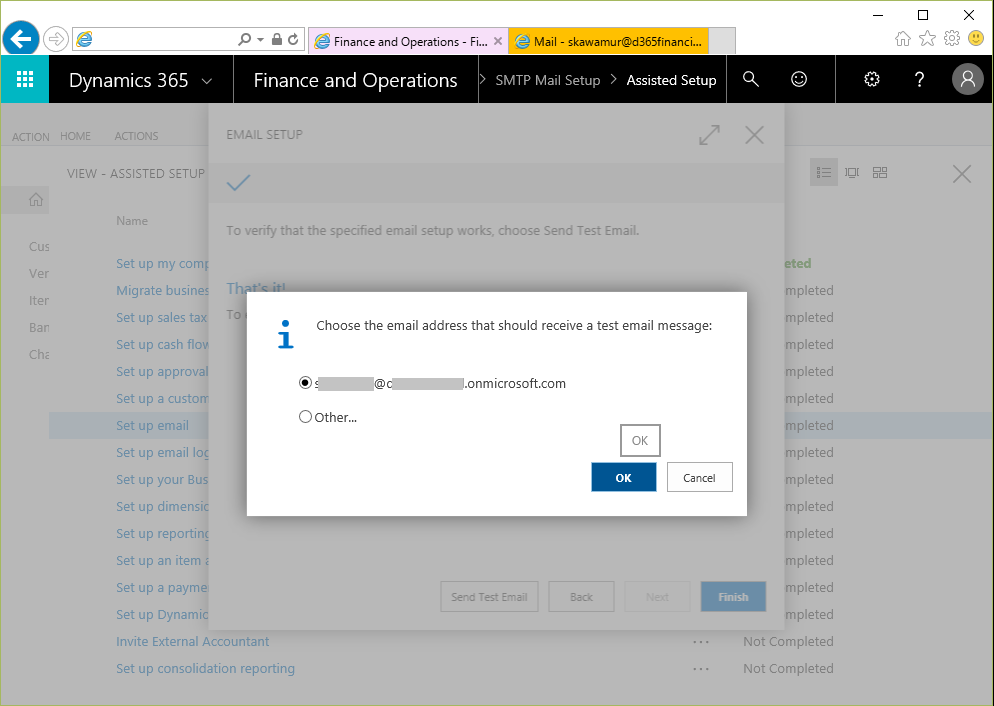Click the address bar search magnifier
Viewport: 994px width, 706px height.
[244, 39]
